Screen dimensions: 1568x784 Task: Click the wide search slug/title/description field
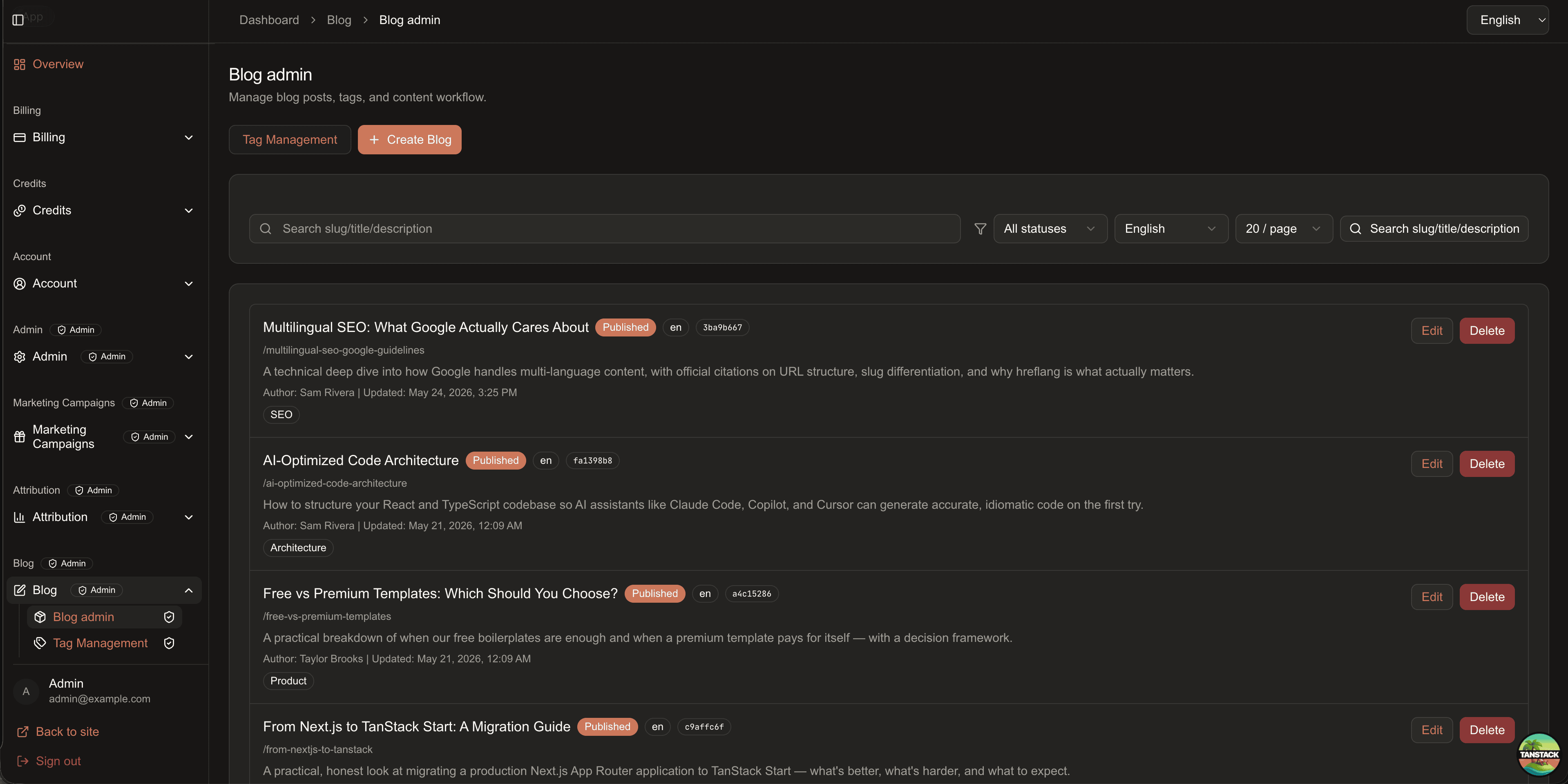click(x=604, y=229)
